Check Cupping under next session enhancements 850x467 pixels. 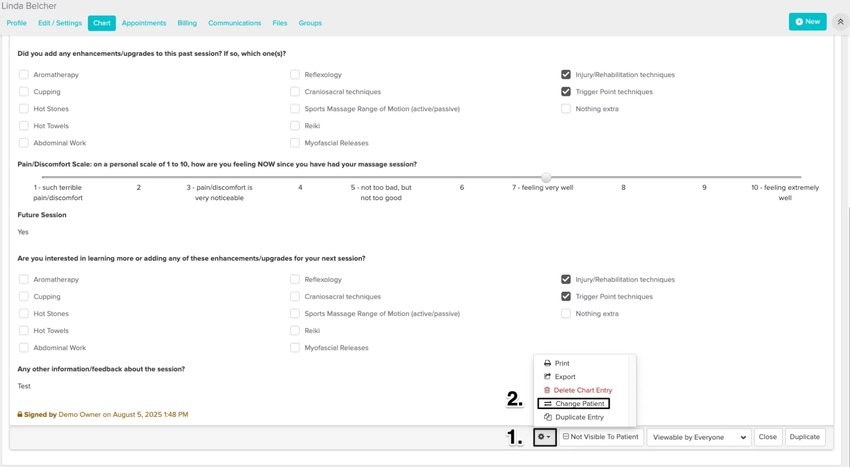24,297
